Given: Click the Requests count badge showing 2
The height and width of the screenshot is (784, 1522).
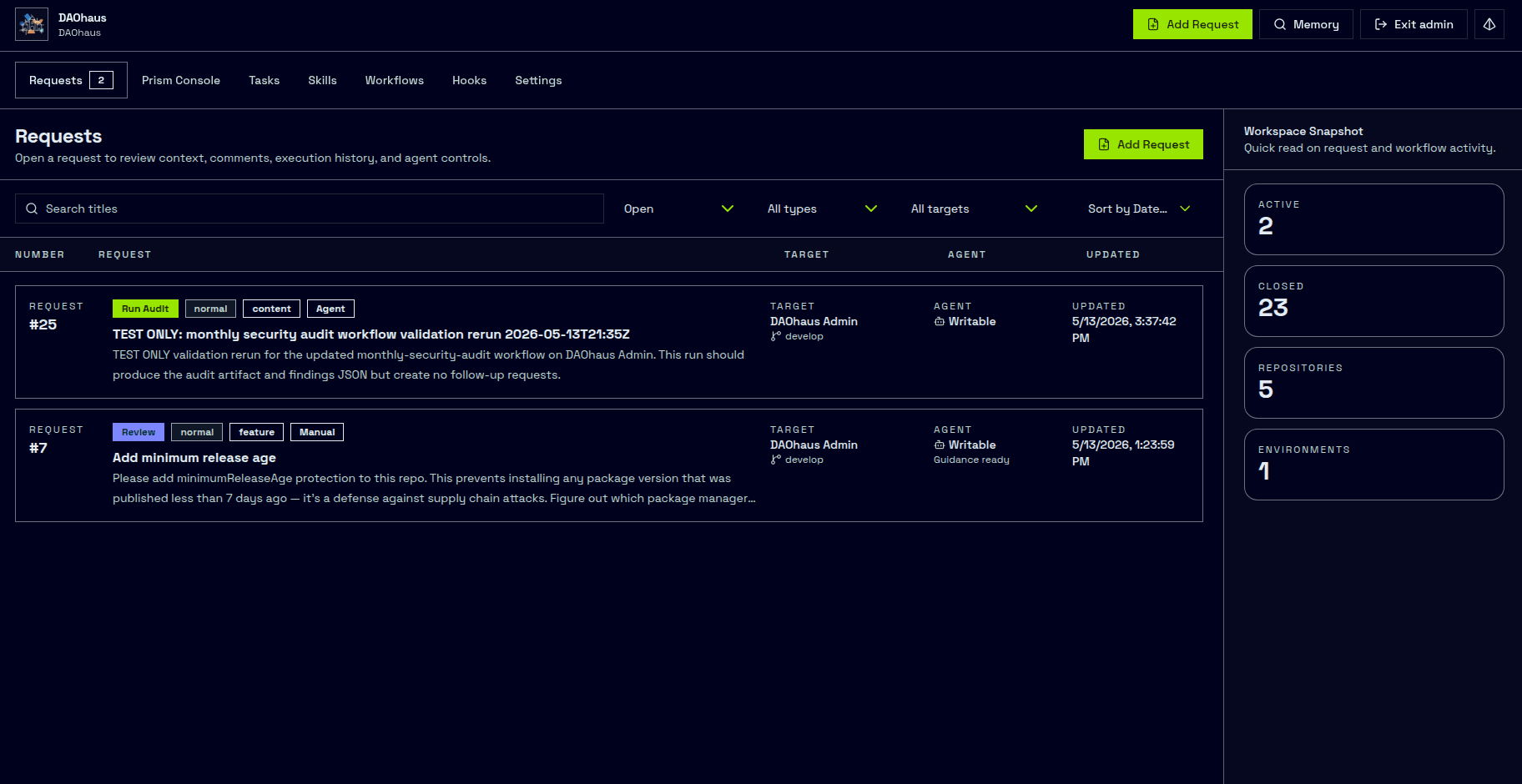Looking at the screenshot, I should 101,80.
